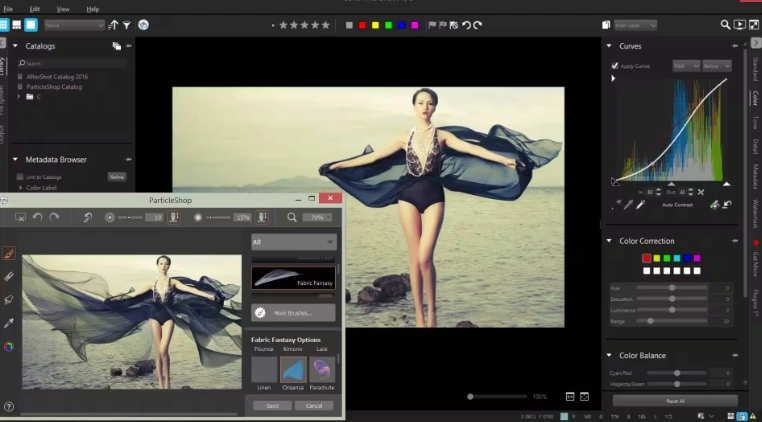The width and height of the screenshot is (762, 422).
Task: Toggle pressure control beside brush size 19
Action: click(173, 217)
